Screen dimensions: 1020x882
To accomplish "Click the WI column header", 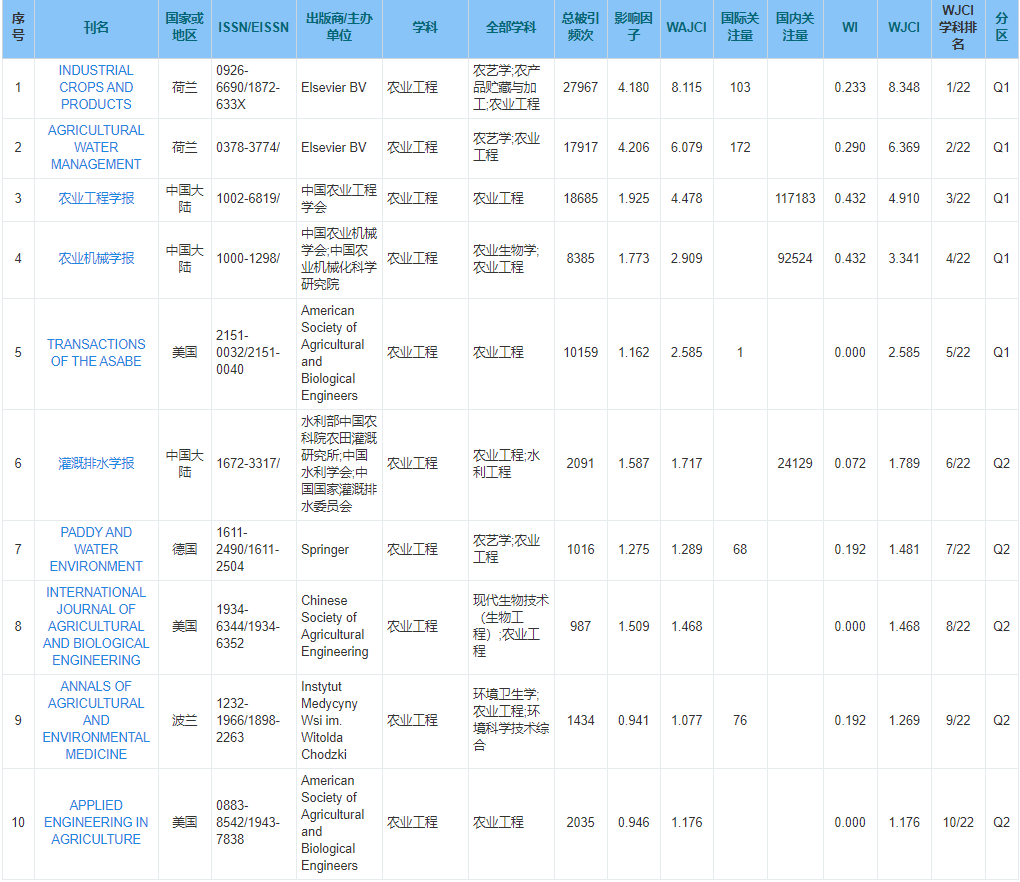I will [x=850, y=27].
